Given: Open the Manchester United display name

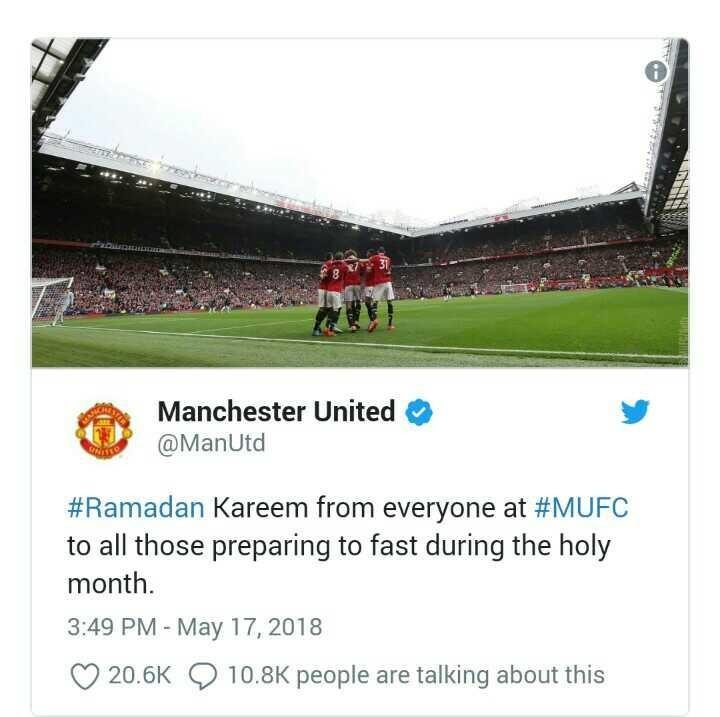Looking at the screenshot, I should 276,411.
